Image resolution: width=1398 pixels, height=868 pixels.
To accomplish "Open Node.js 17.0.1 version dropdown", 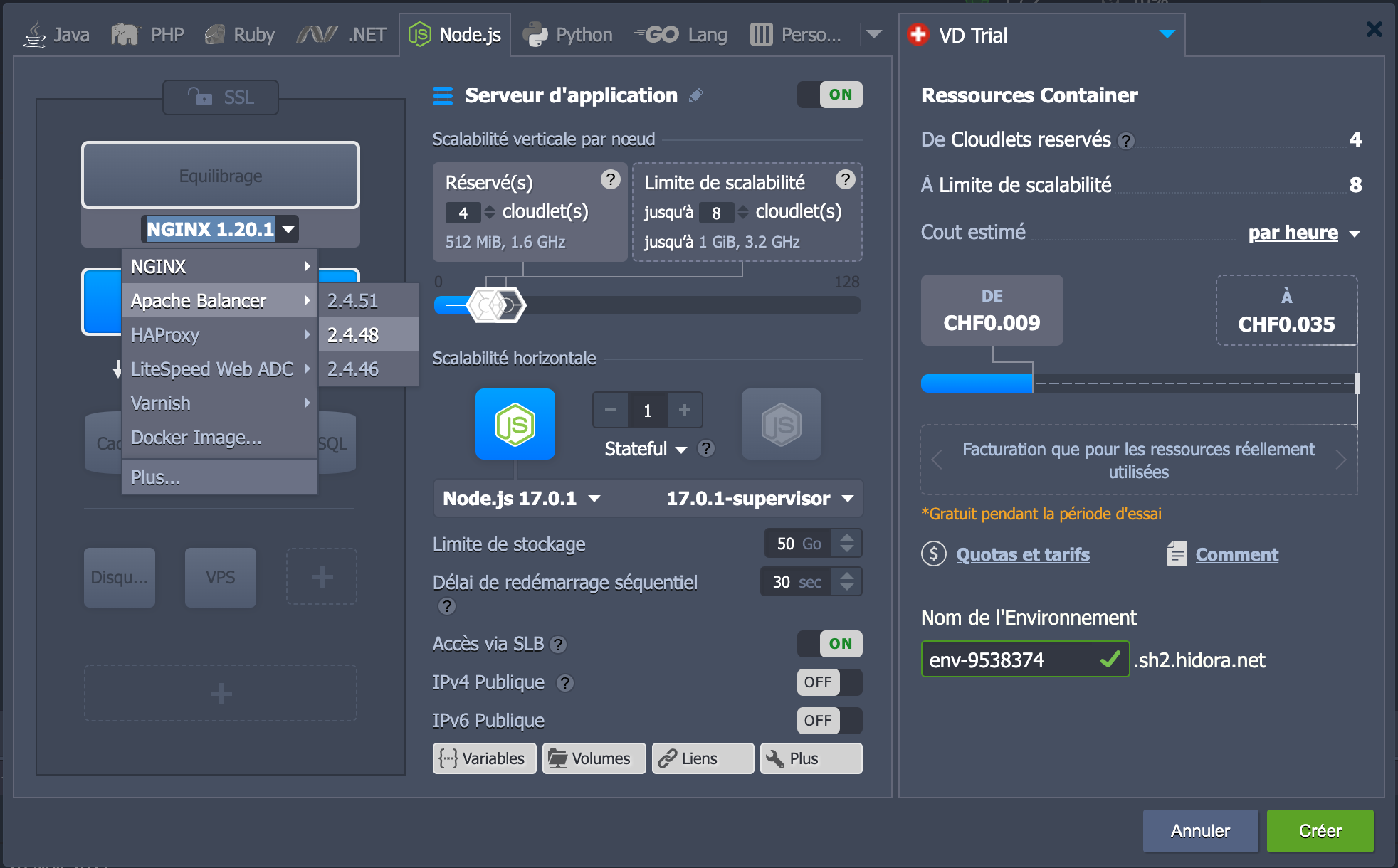I will coord(522,498).
